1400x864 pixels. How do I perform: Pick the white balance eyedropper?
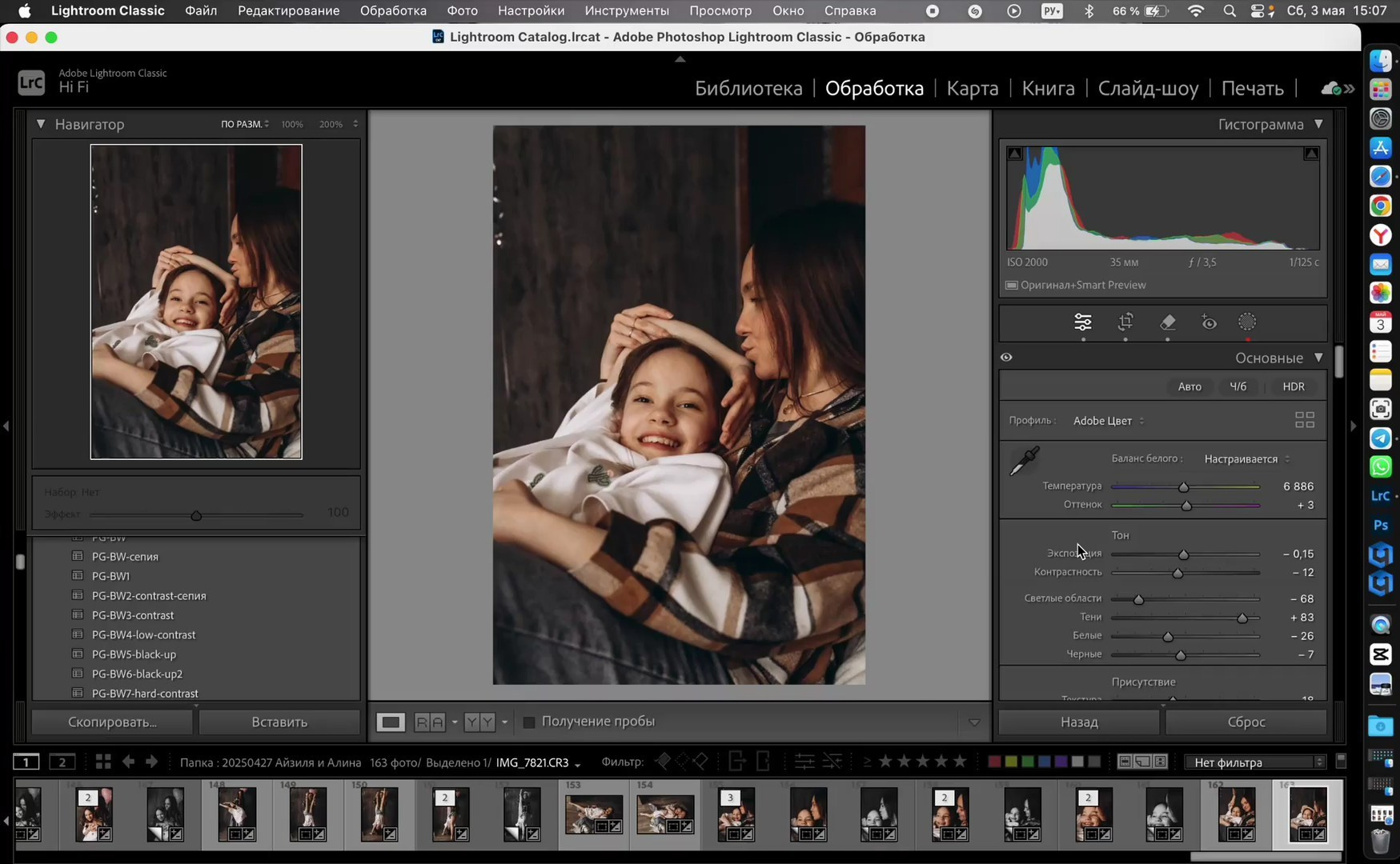point(1025,461)
